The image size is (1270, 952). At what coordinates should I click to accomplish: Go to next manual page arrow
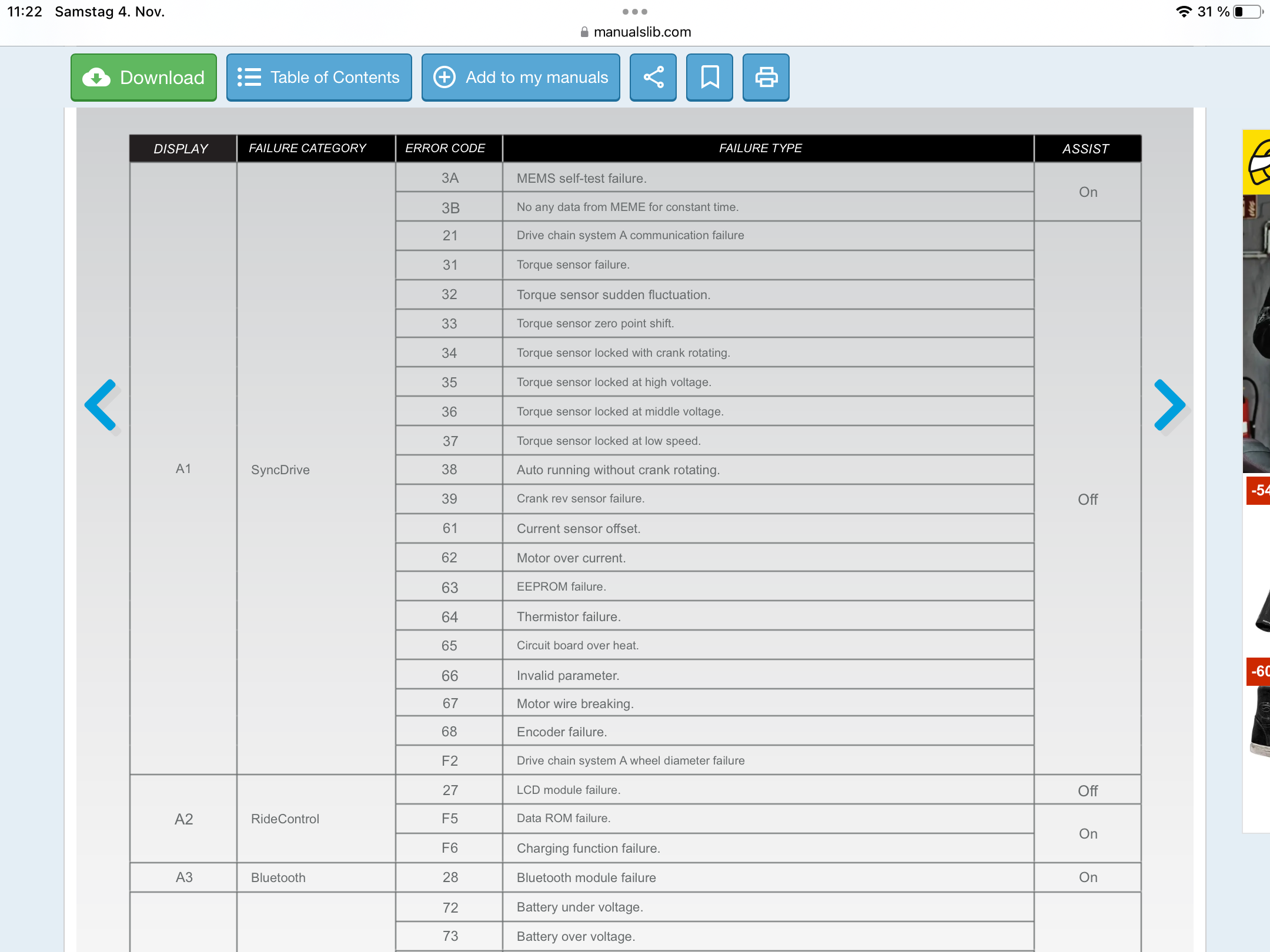tap(1169, 405)
